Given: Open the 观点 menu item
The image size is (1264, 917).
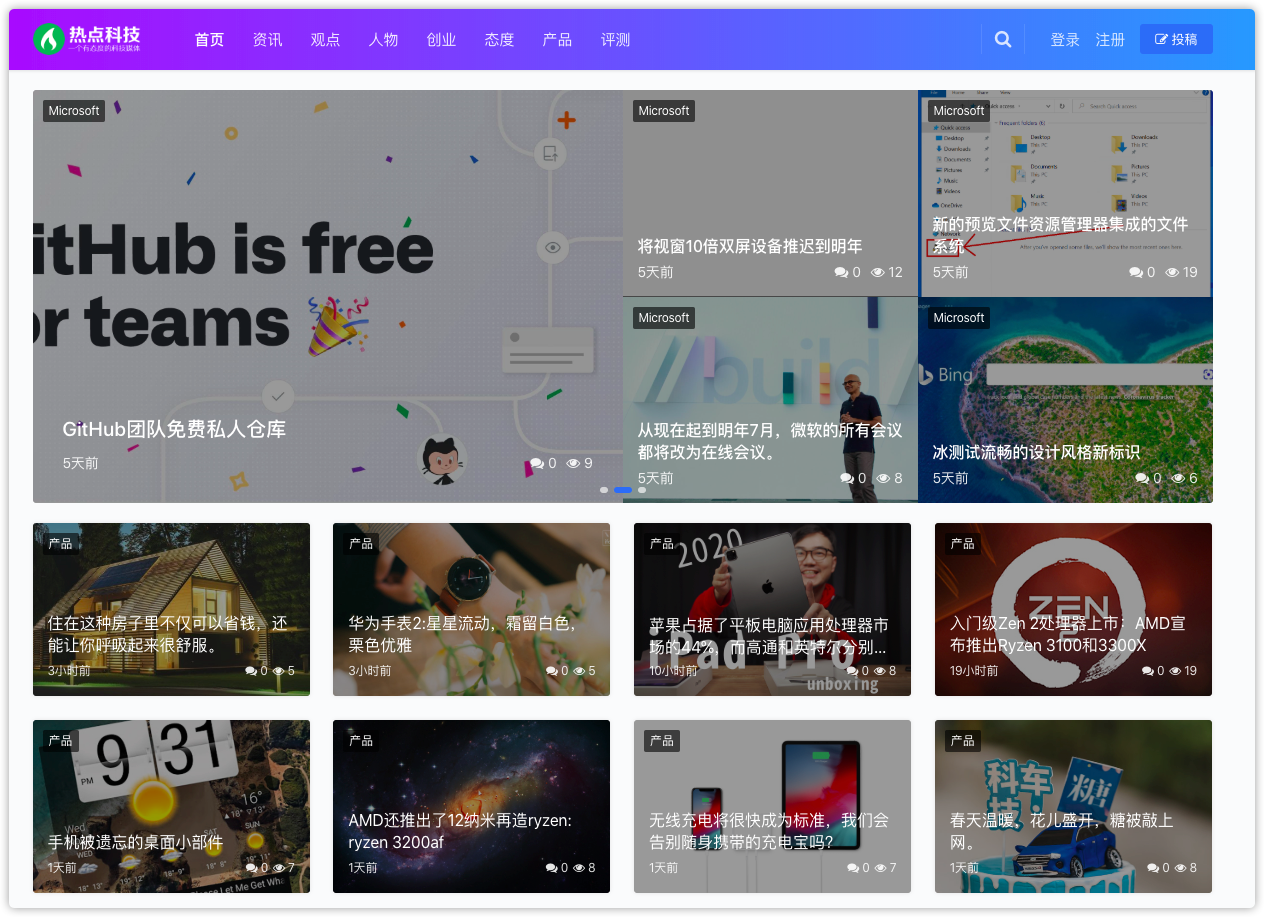Looking at the screenshot, I should click(x=325, y=40).
